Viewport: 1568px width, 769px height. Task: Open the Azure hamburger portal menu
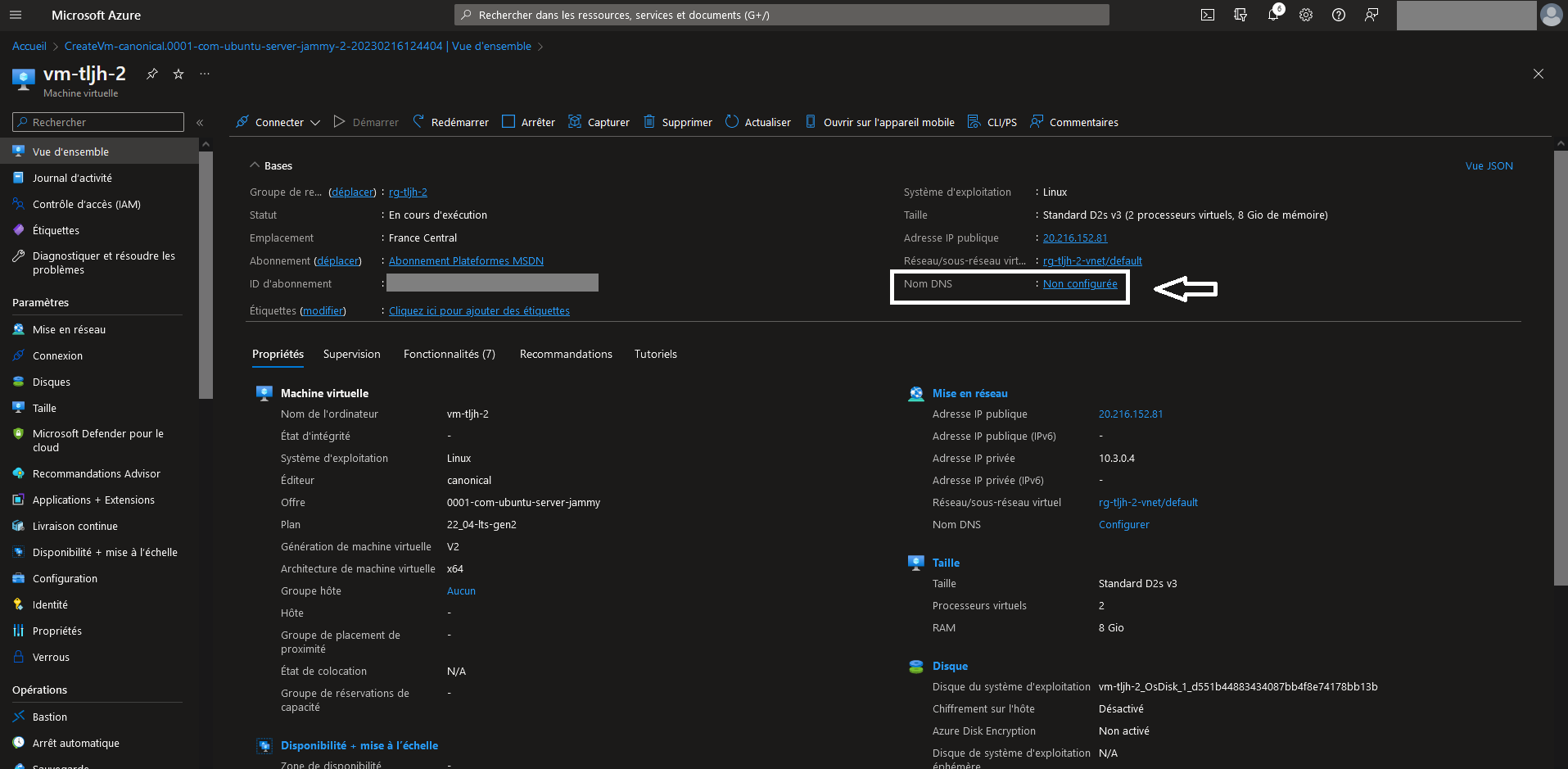pyautogui.click(x=16, y=15)
